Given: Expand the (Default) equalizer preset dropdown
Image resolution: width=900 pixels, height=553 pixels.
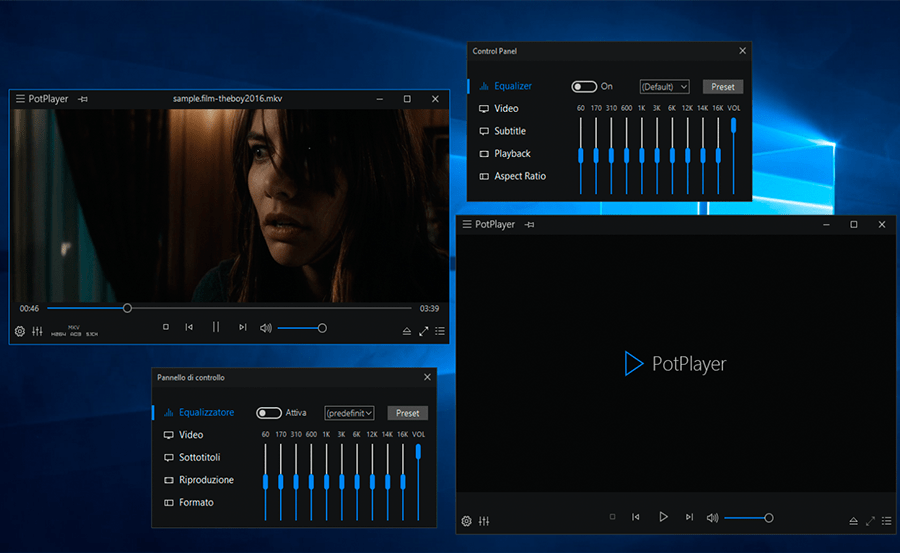Looking at the screenshot, I should 664,87.
